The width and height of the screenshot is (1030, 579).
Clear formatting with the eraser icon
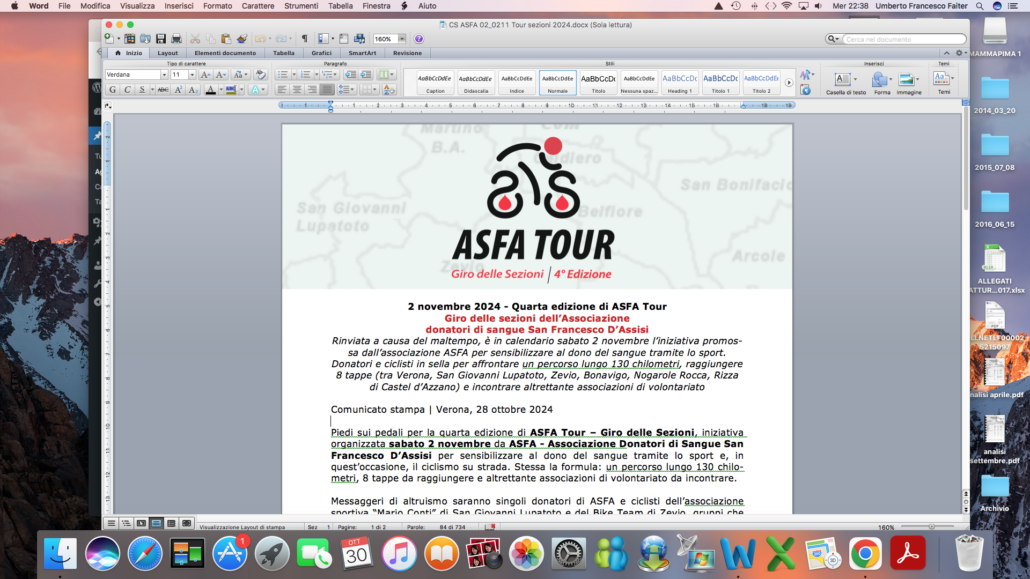(x=261, y=75)
